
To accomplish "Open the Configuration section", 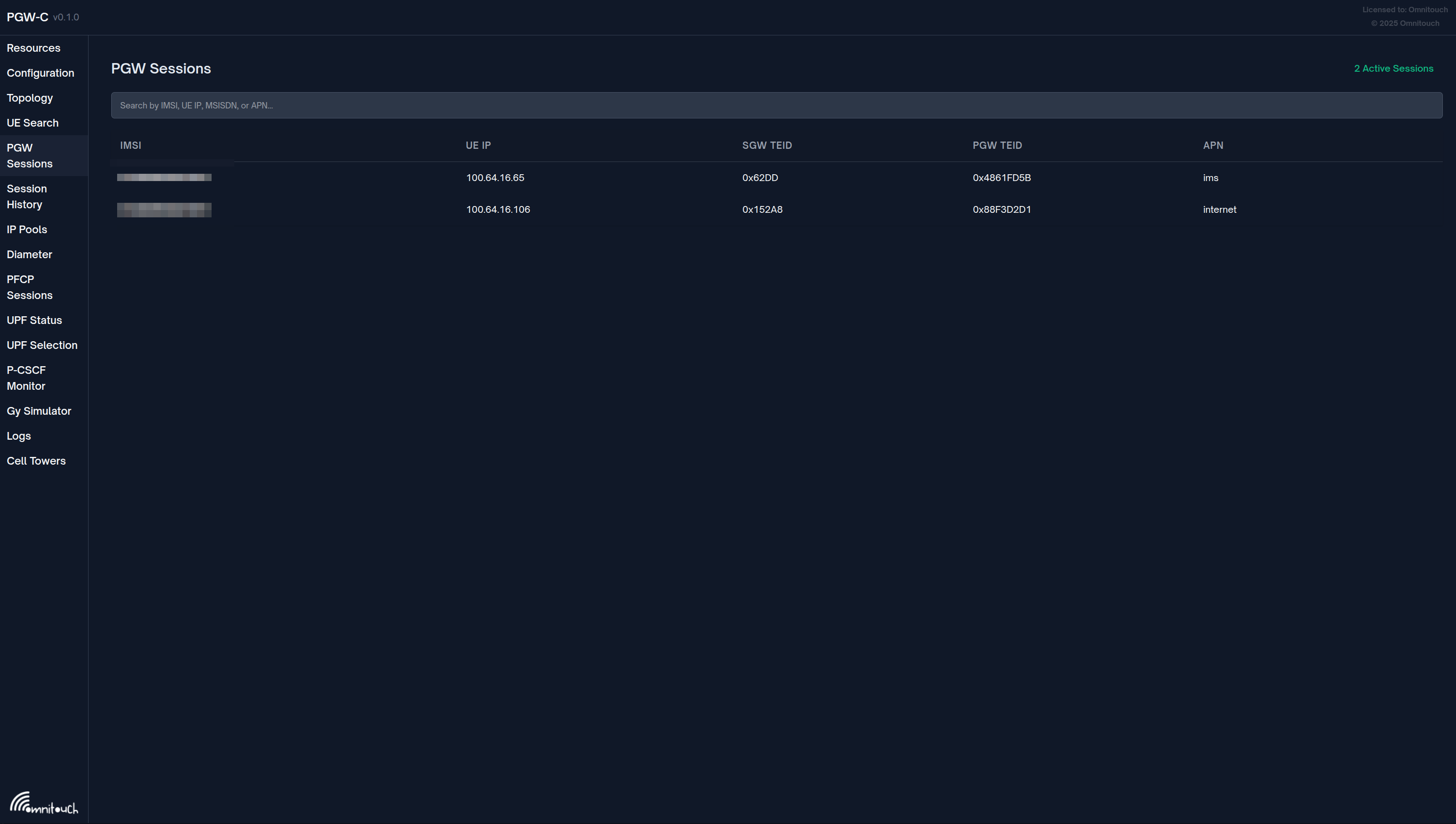I will 40,73.
